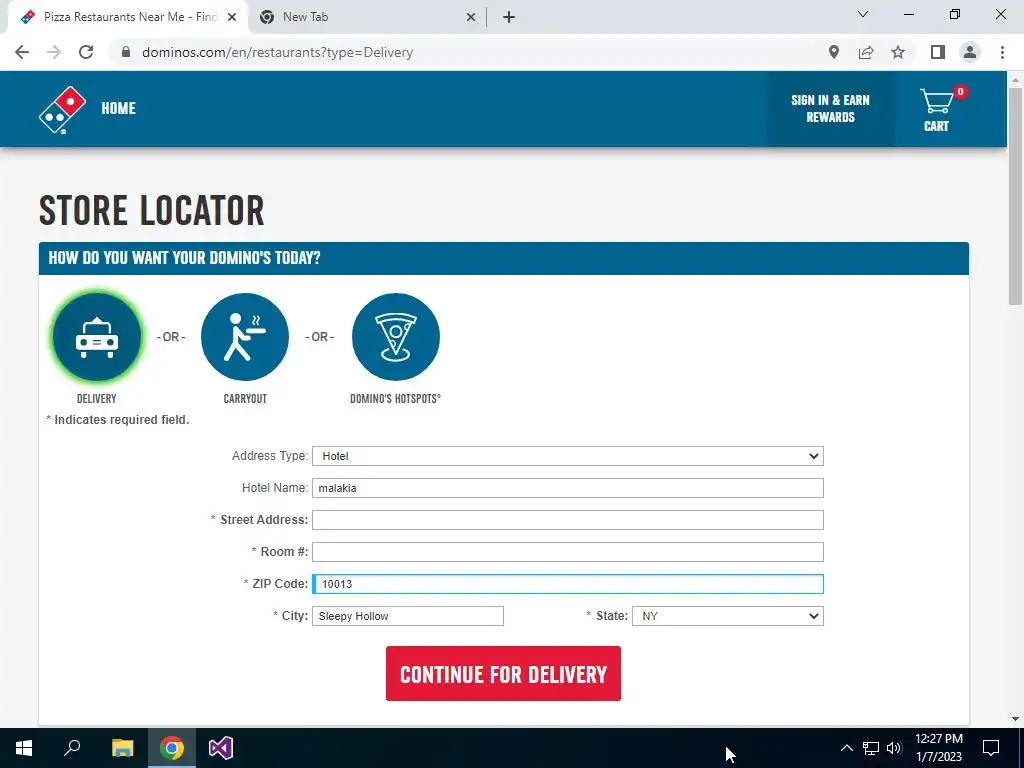This screenshot has height=768, width=1024.
Task: Click 'How do you want your Domino's today?' banner
Action: coord(504,258)
